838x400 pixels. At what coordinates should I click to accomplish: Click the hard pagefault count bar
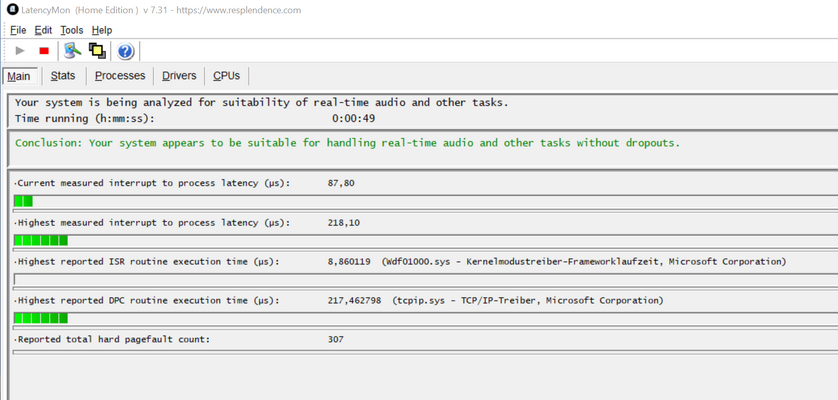[x=425, y=352]
